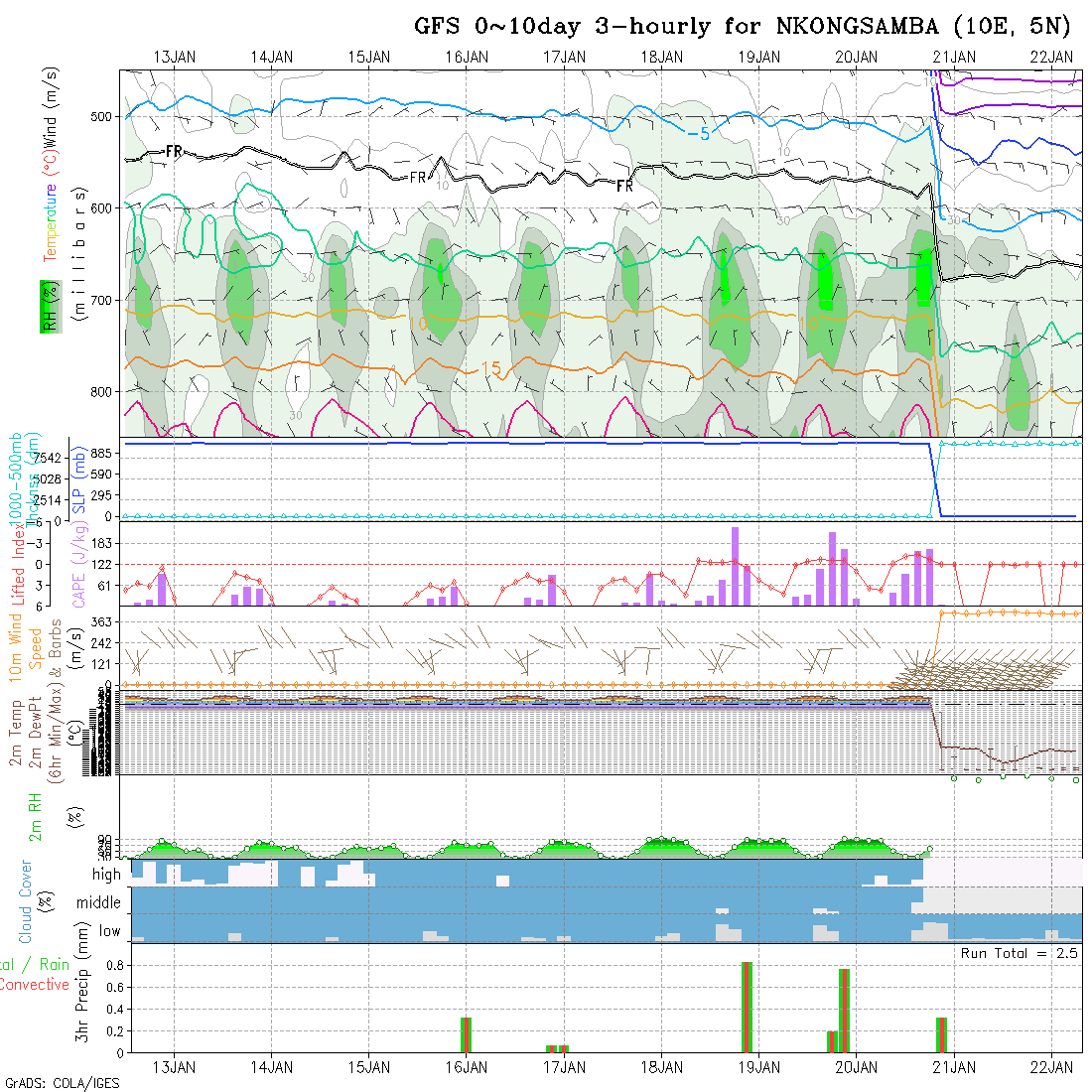
Task: Click the orange 15 temperature contour label
Action: point(490,368)
